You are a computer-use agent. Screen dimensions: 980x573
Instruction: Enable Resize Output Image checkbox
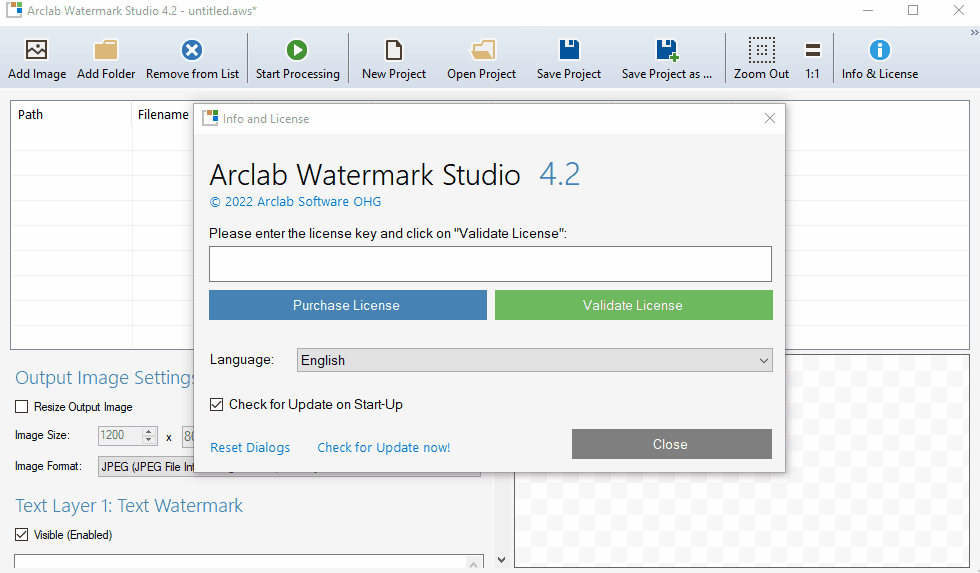(22, 407)
